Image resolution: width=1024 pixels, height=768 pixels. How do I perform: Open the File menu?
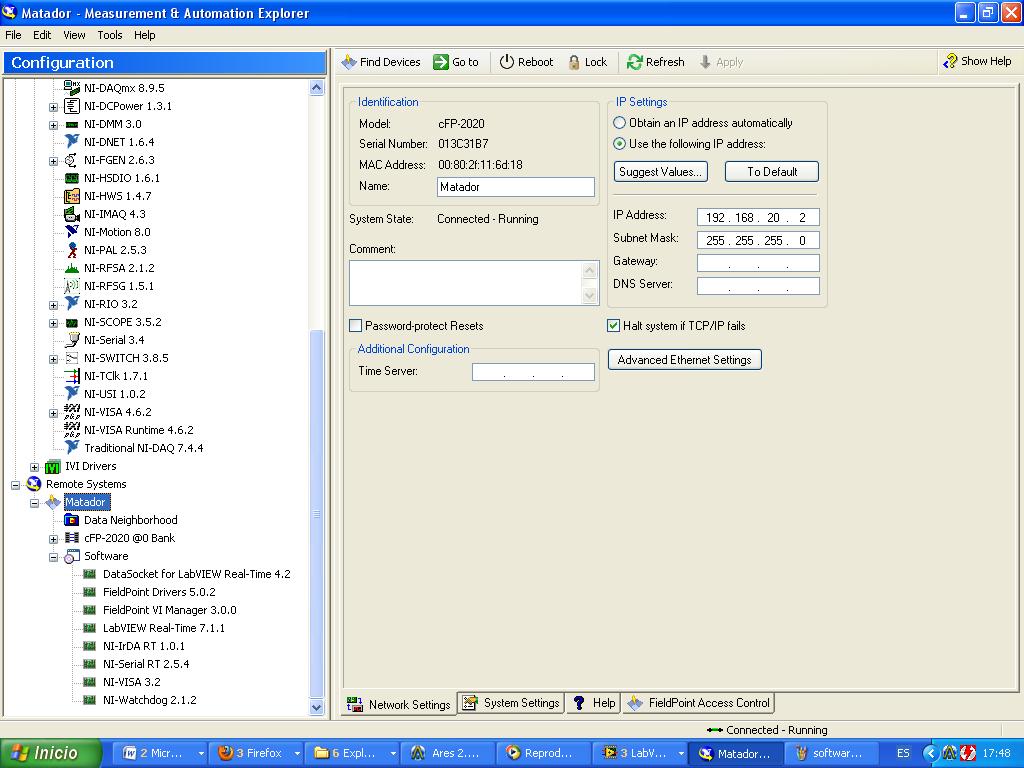[13, 35]
